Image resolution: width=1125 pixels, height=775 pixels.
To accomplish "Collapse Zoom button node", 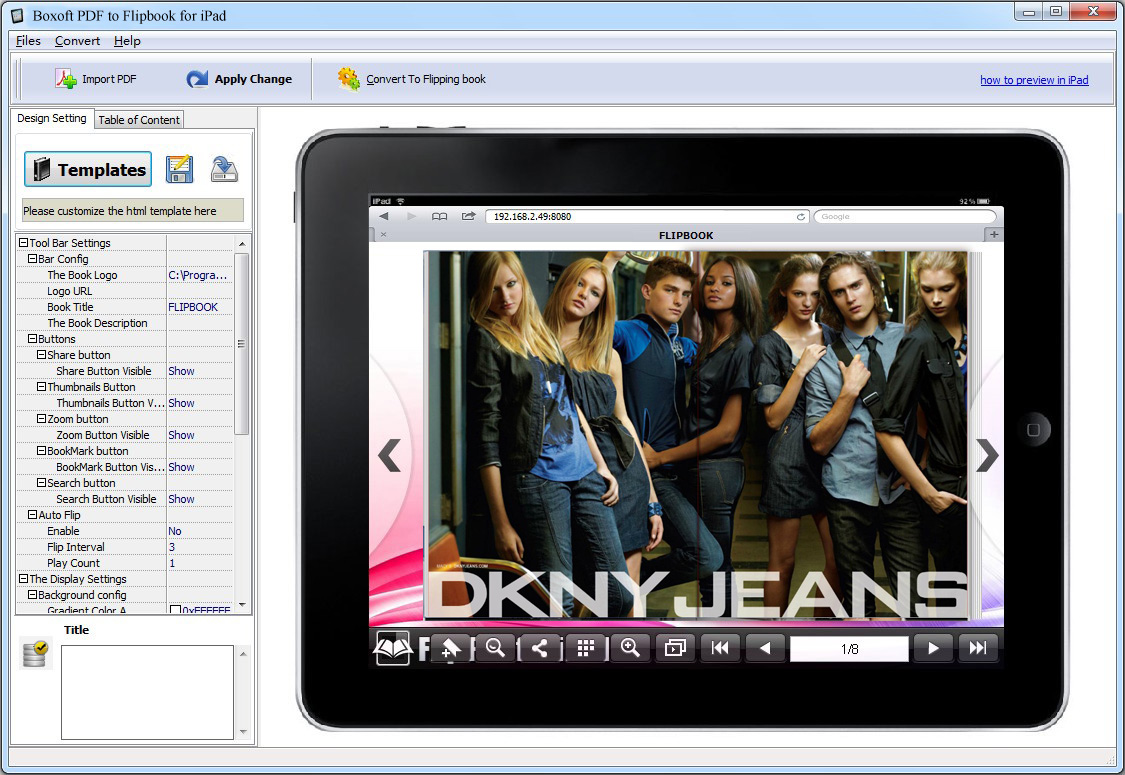I will pyautogui.click(x=42, y=418).
